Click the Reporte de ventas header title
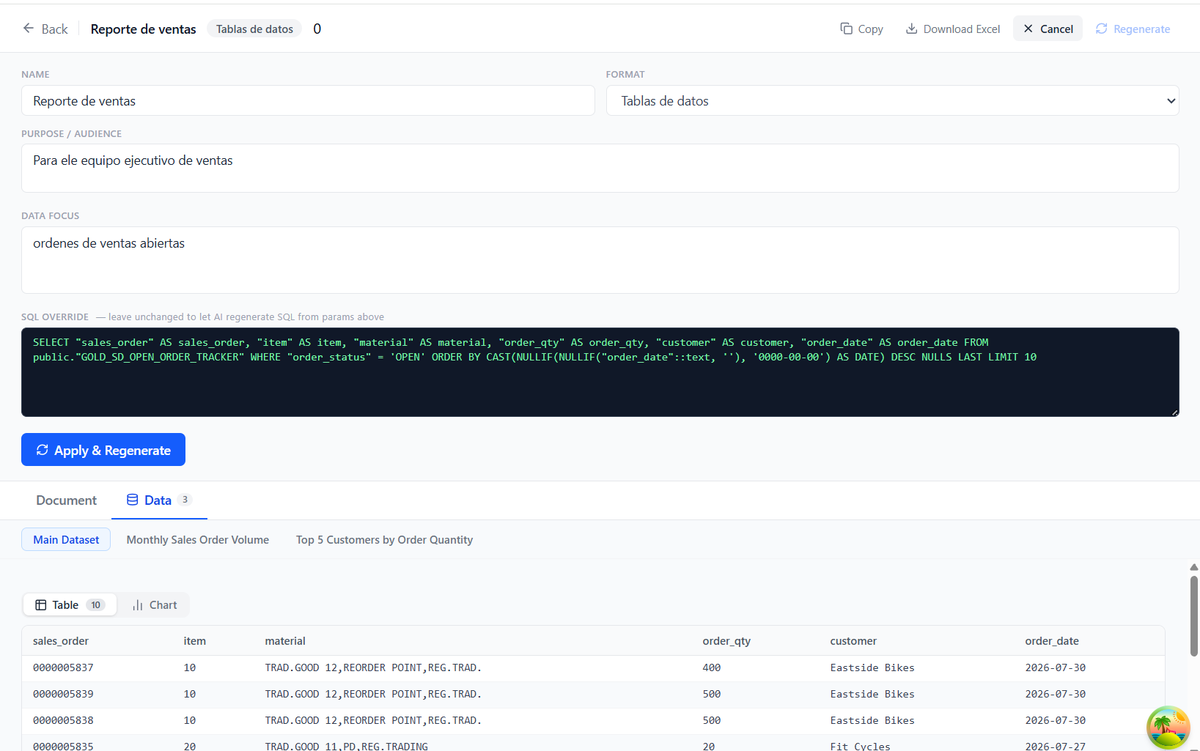Image resolution: width=1200 pixels, height=751 pixels. point(143,29)
